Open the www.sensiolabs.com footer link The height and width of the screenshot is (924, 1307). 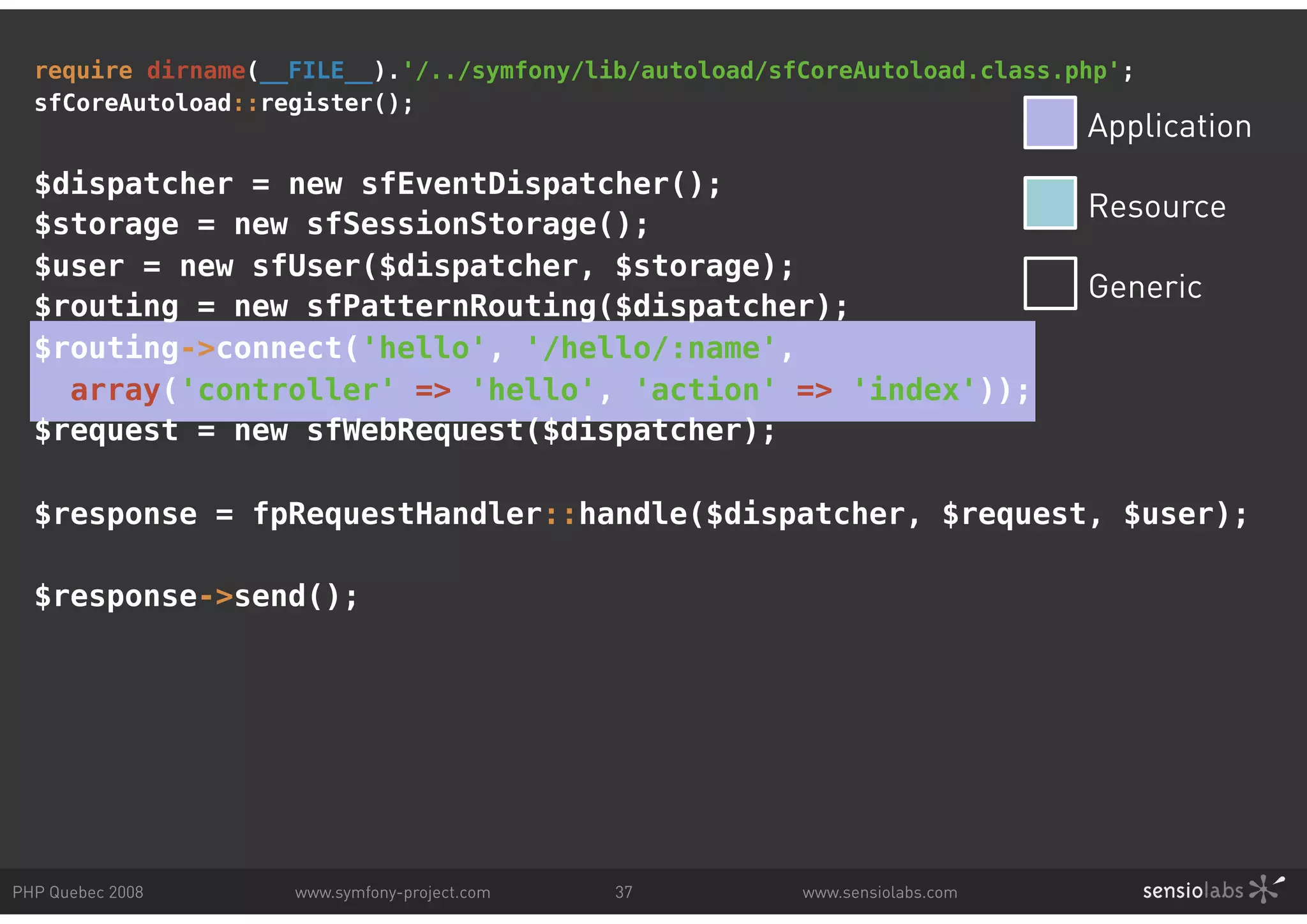tap(879, 892)
